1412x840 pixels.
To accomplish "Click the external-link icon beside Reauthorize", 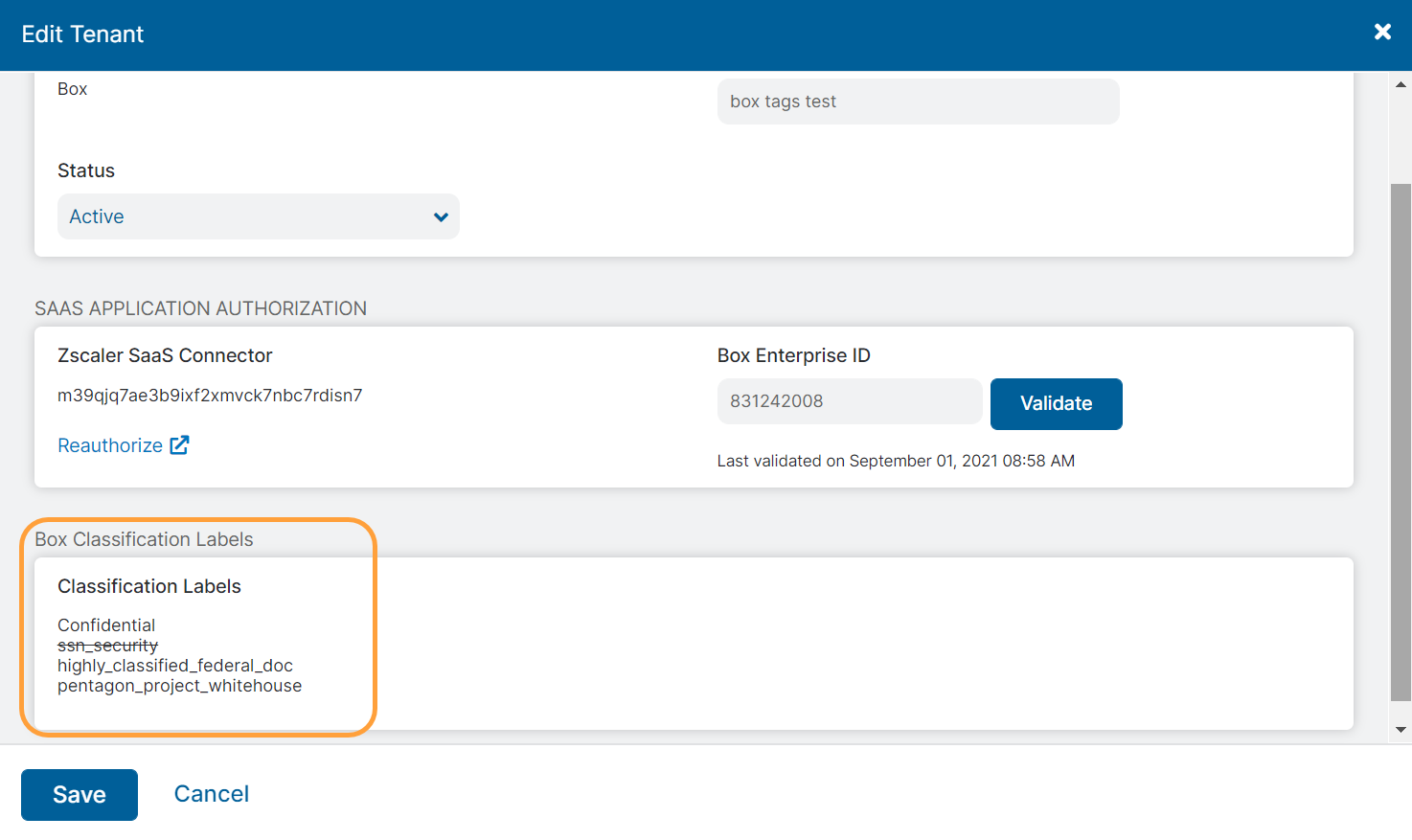I will click(x=181, y=444).
